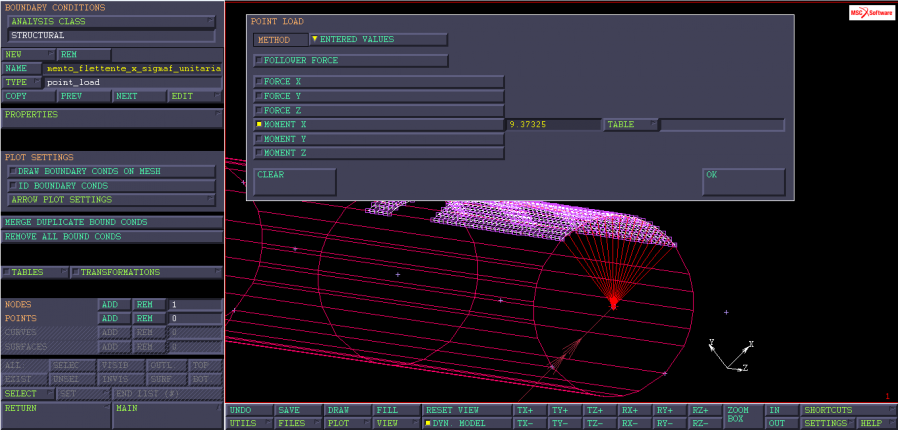Viewport: 898px width, 430px height.
Task: Click RX+ rotate button
Action: pos(633,411)
